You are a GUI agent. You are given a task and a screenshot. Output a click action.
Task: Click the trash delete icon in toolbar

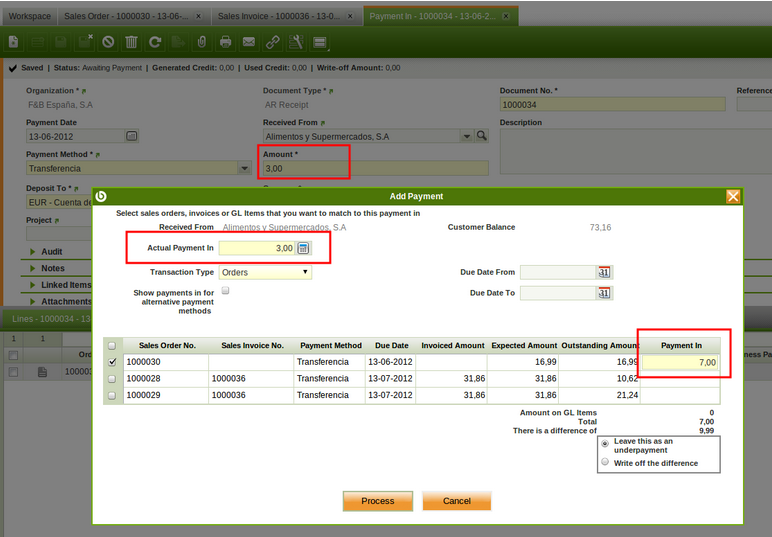tap(131, 42)
